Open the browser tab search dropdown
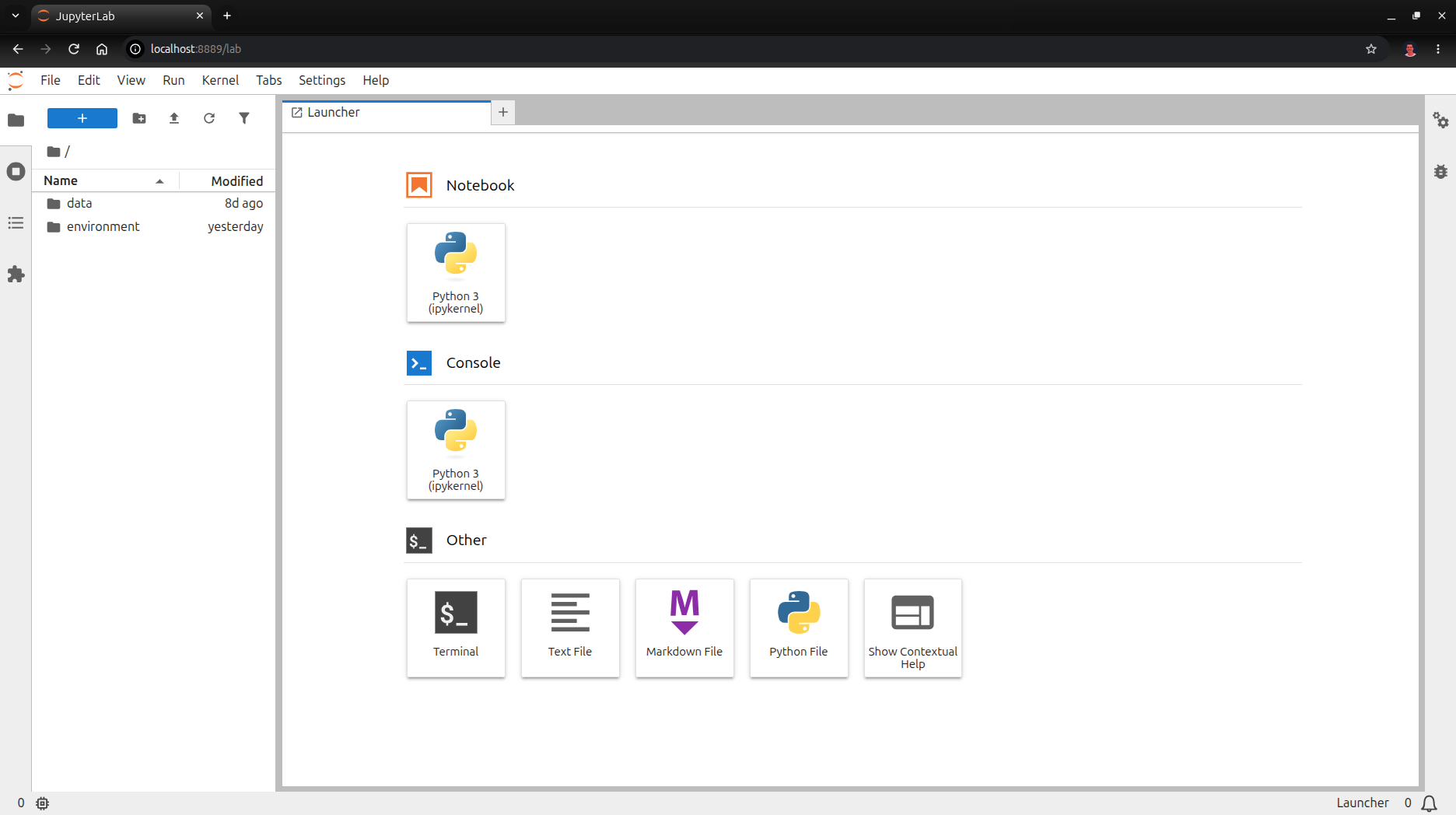Viewport: 1456px width, 815px height. point(16,16)
